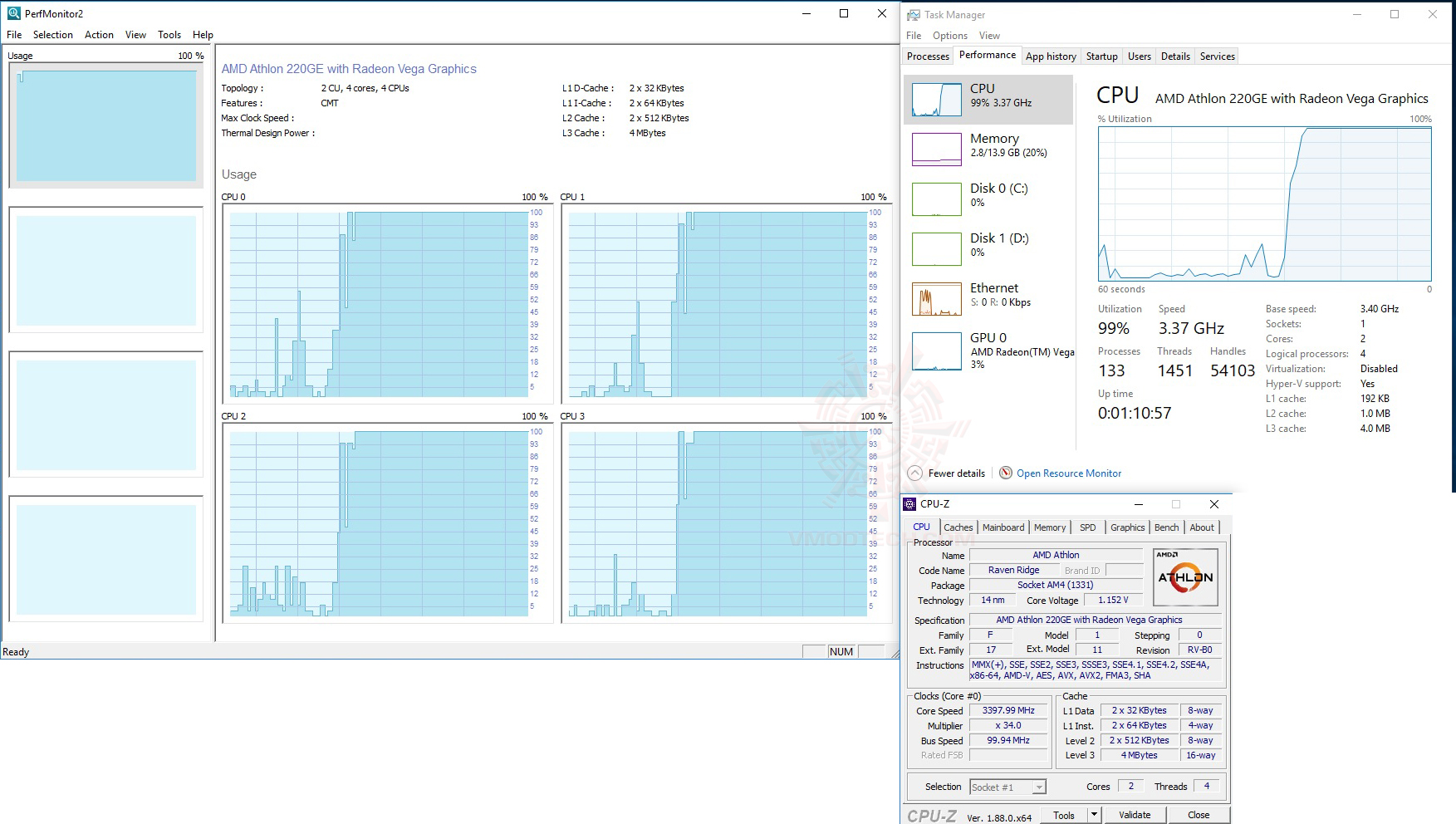Switch to the Services tab
This screenshot has height=824, width=1456.
coord(1218,56)
